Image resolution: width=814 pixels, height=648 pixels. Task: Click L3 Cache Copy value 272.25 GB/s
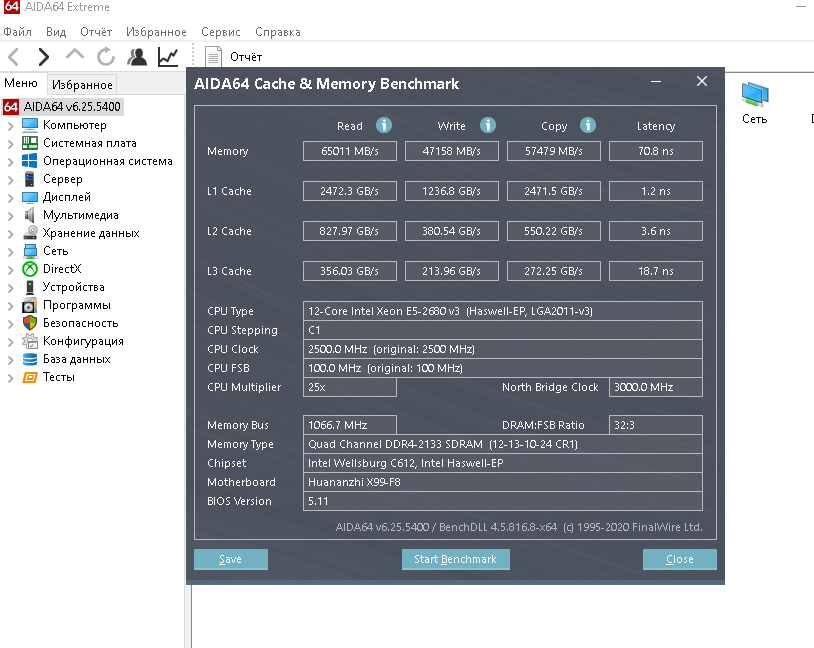click(x=554, y=271)
